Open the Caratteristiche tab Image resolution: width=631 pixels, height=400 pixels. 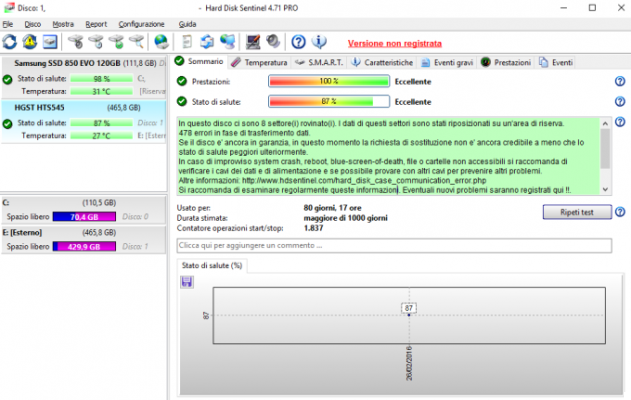click(x=382, y=63)
